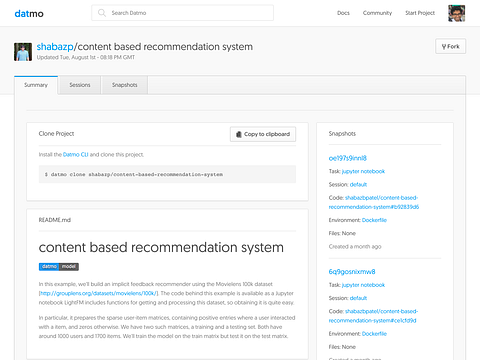
Task: Click README title 'content based recommendation system'
Action: point(161,247)
